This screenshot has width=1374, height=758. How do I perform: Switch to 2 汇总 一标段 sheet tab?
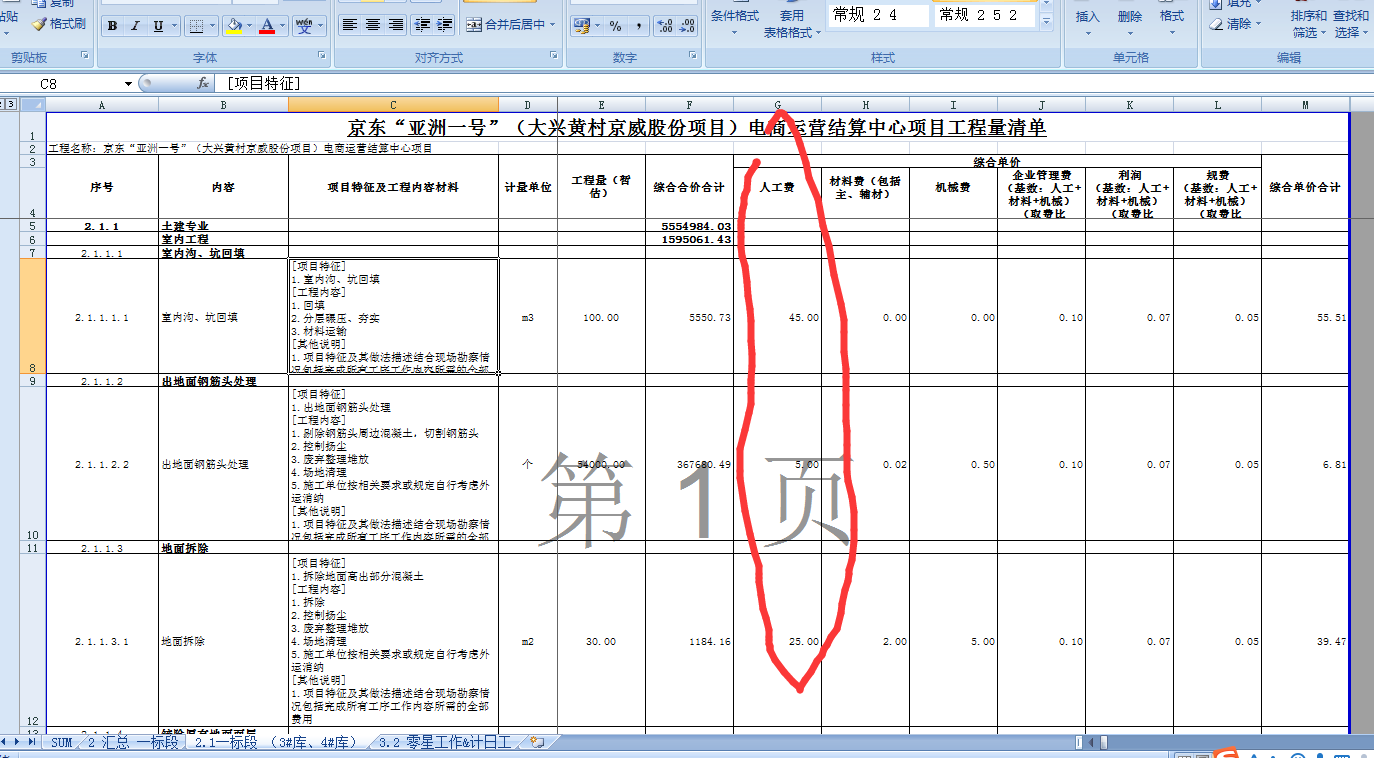(133, 743)
